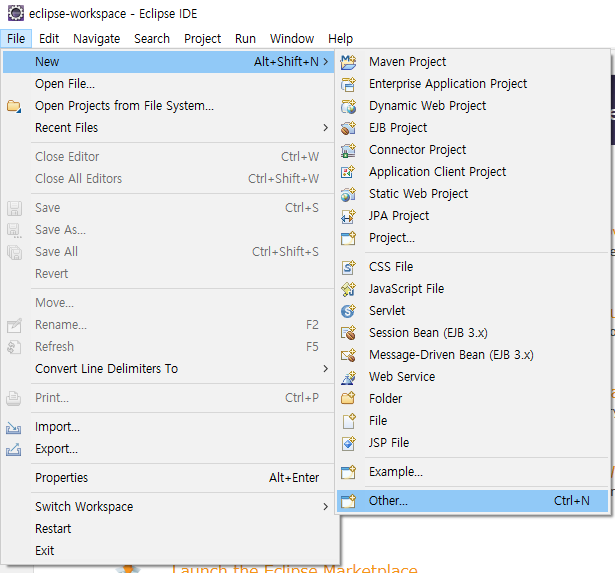The image size is (615, 573).
Task: Click the Other... wizard icon
Action: click(348, 500)
